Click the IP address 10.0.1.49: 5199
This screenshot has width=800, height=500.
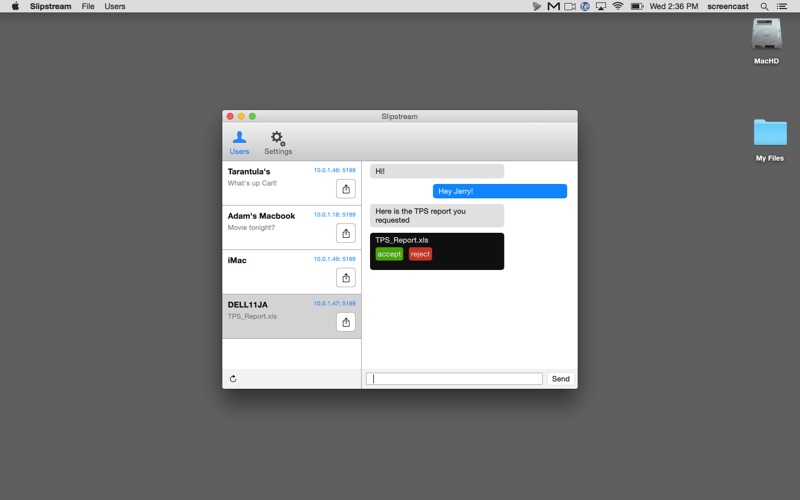coord(335,259)
